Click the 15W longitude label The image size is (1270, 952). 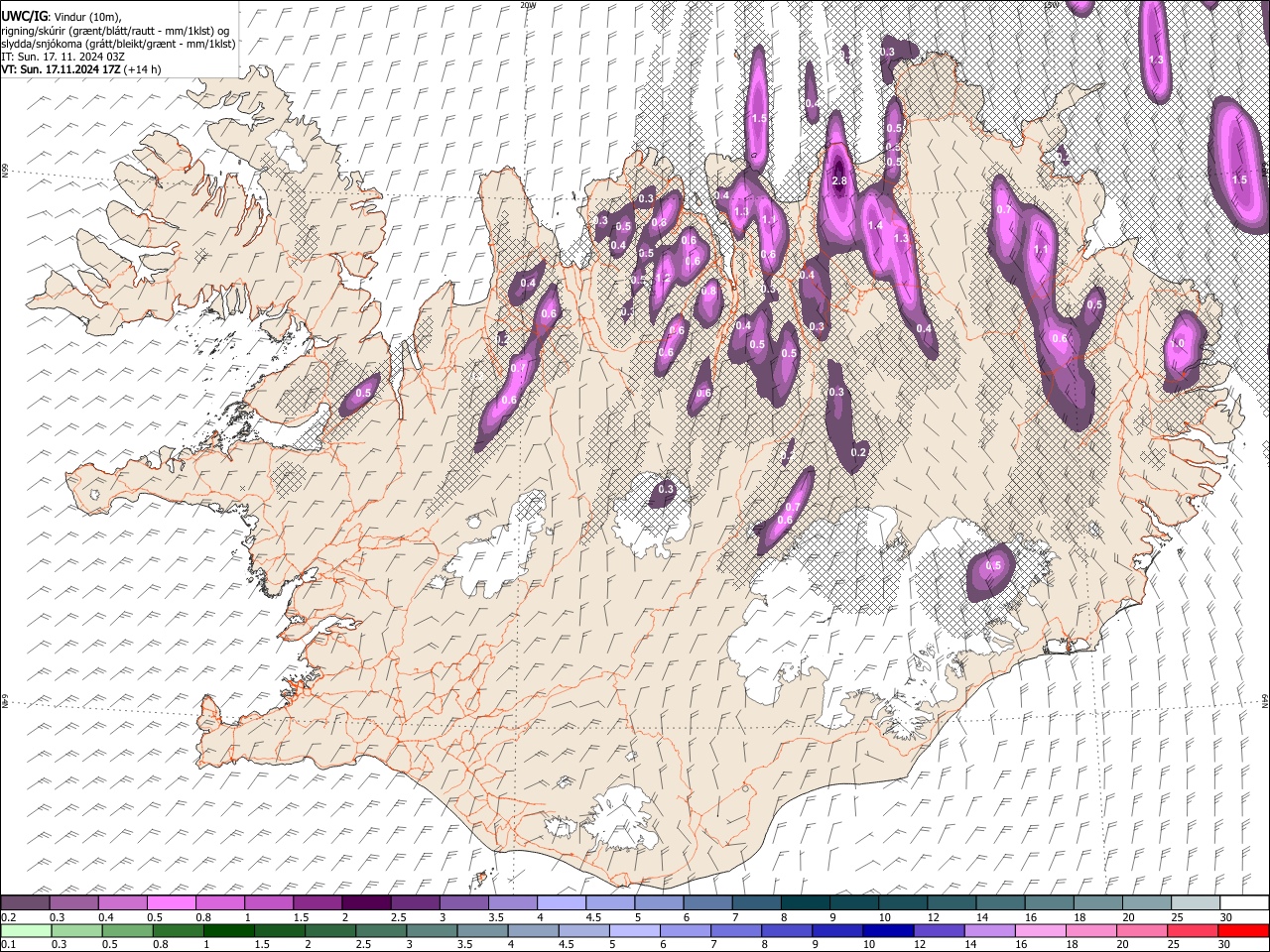pyautogui.click(x=1052, y=4)
